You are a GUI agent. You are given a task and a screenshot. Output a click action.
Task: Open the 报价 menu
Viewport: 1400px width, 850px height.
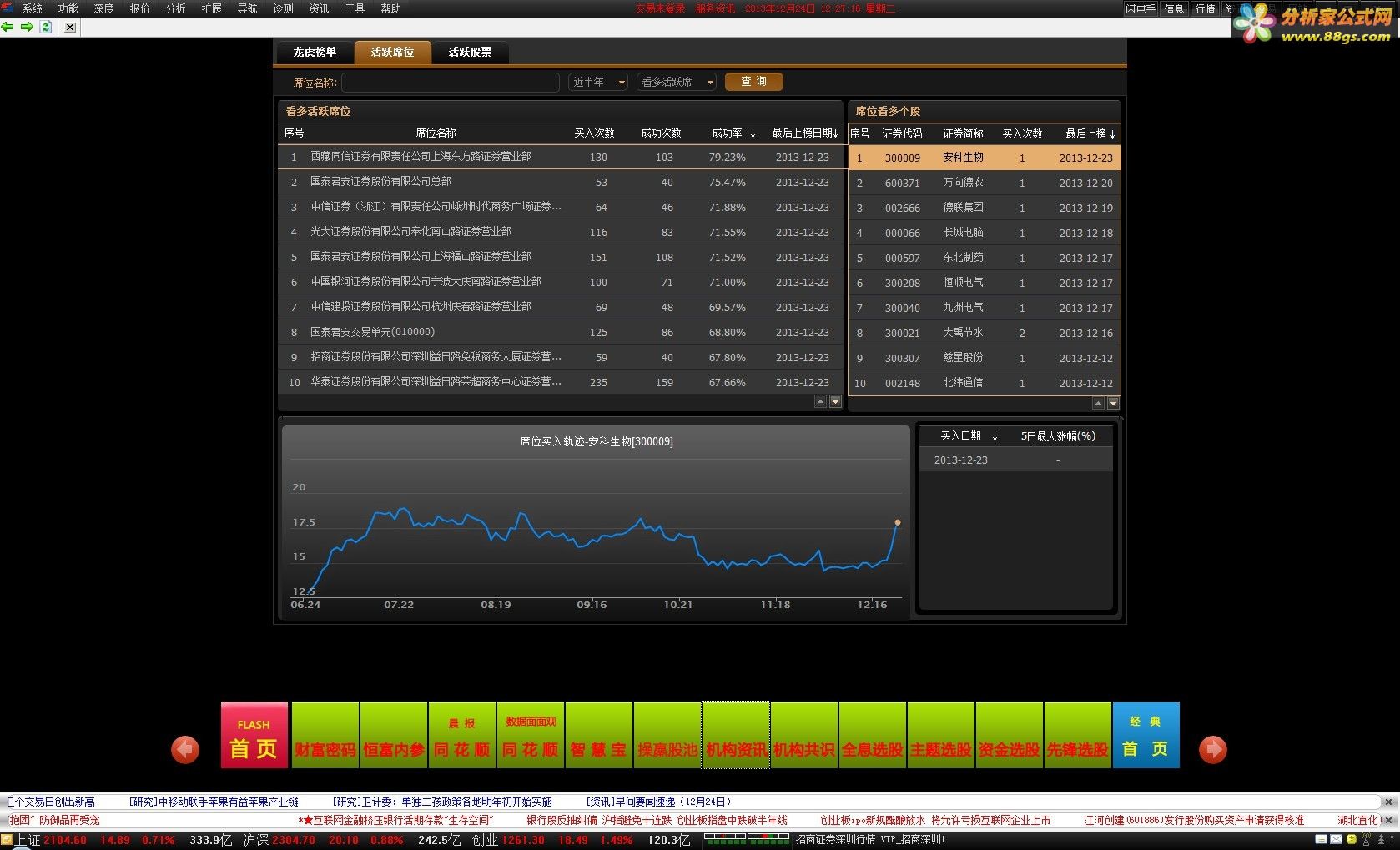[140, 8]
